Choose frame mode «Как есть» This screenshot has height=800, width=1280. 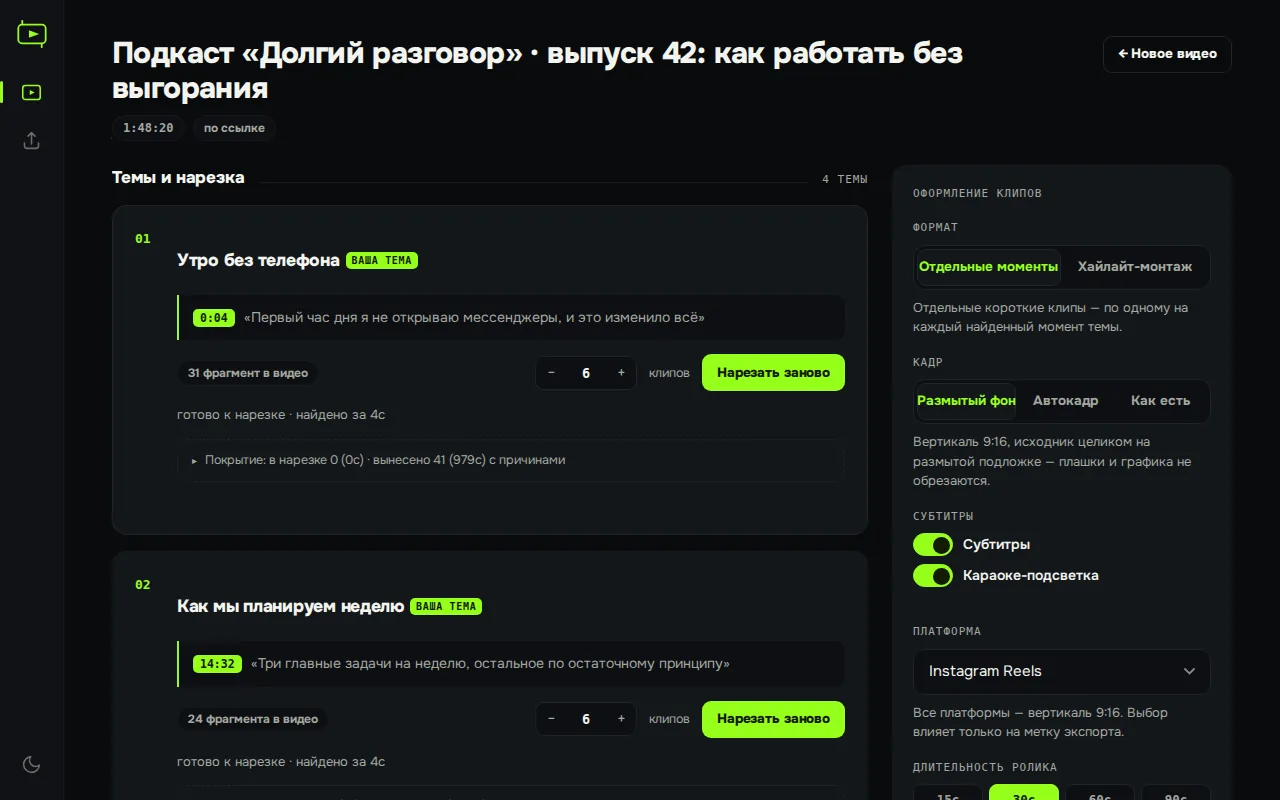coord(1160,401)
